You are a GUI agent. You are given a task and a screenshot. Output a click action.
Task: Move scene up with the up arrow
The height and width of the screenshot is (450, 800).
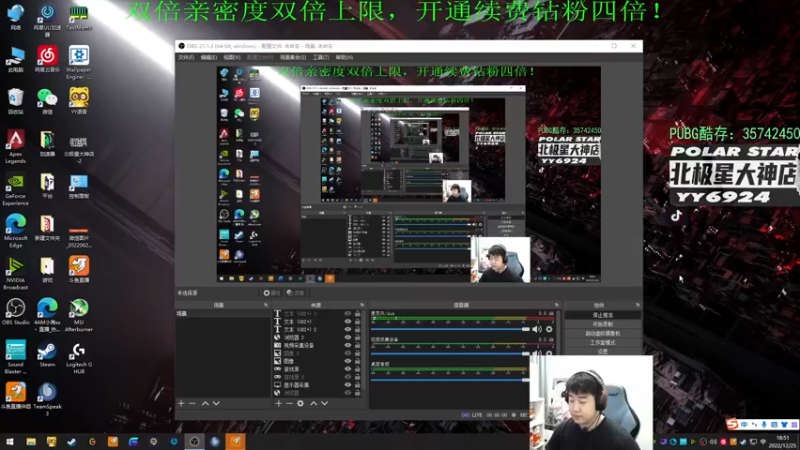point(205,403)
